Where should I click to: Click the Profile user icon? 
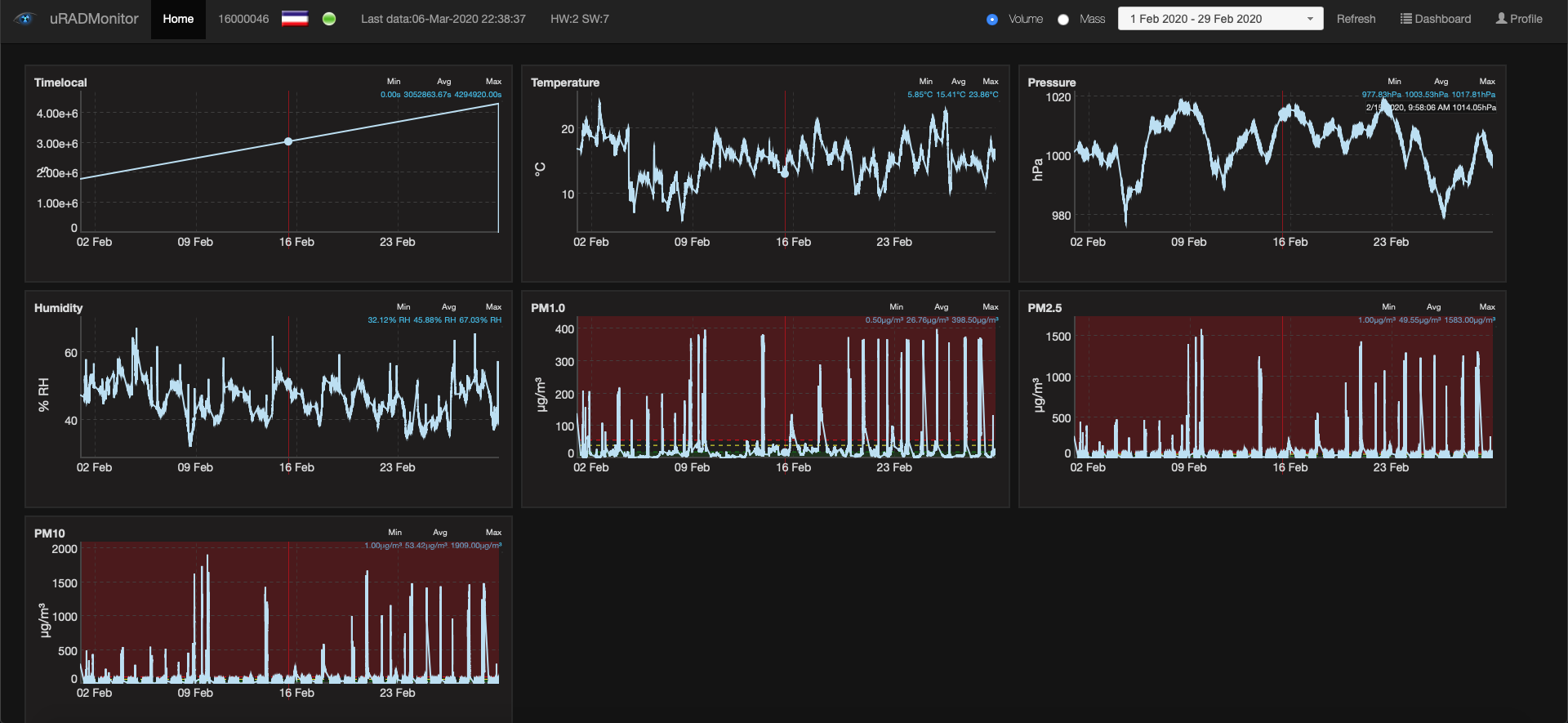(1501, 19)
